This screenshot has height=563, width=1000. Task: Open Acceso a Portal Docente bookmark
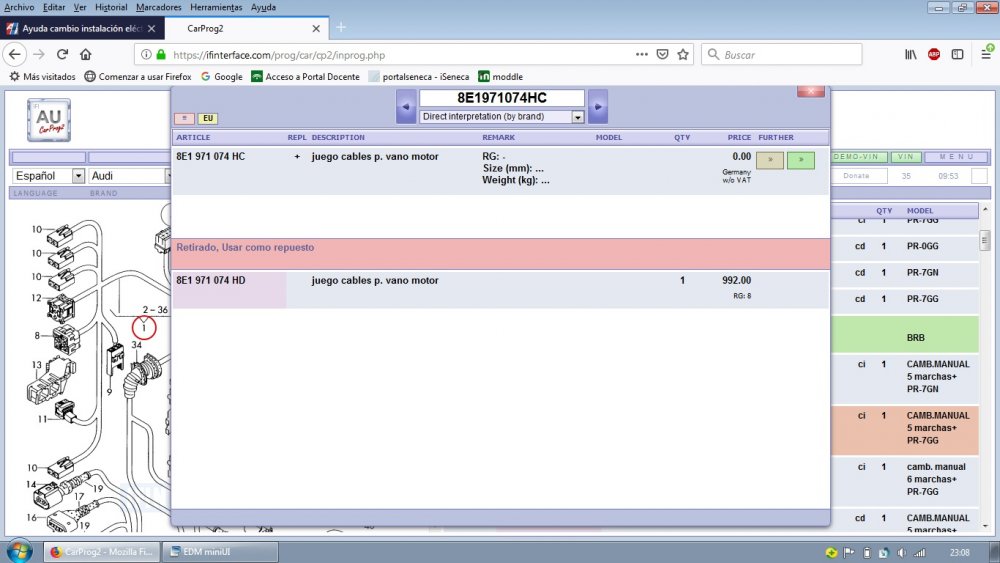[x=305, y=77]
